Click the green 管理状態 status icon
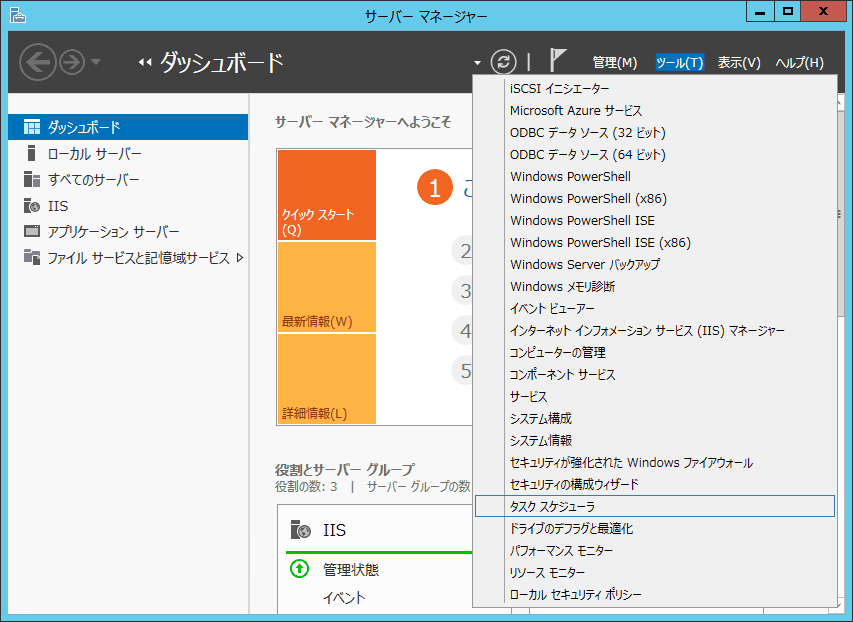Screen dimensions: 853x622 [x=299, y=569]
